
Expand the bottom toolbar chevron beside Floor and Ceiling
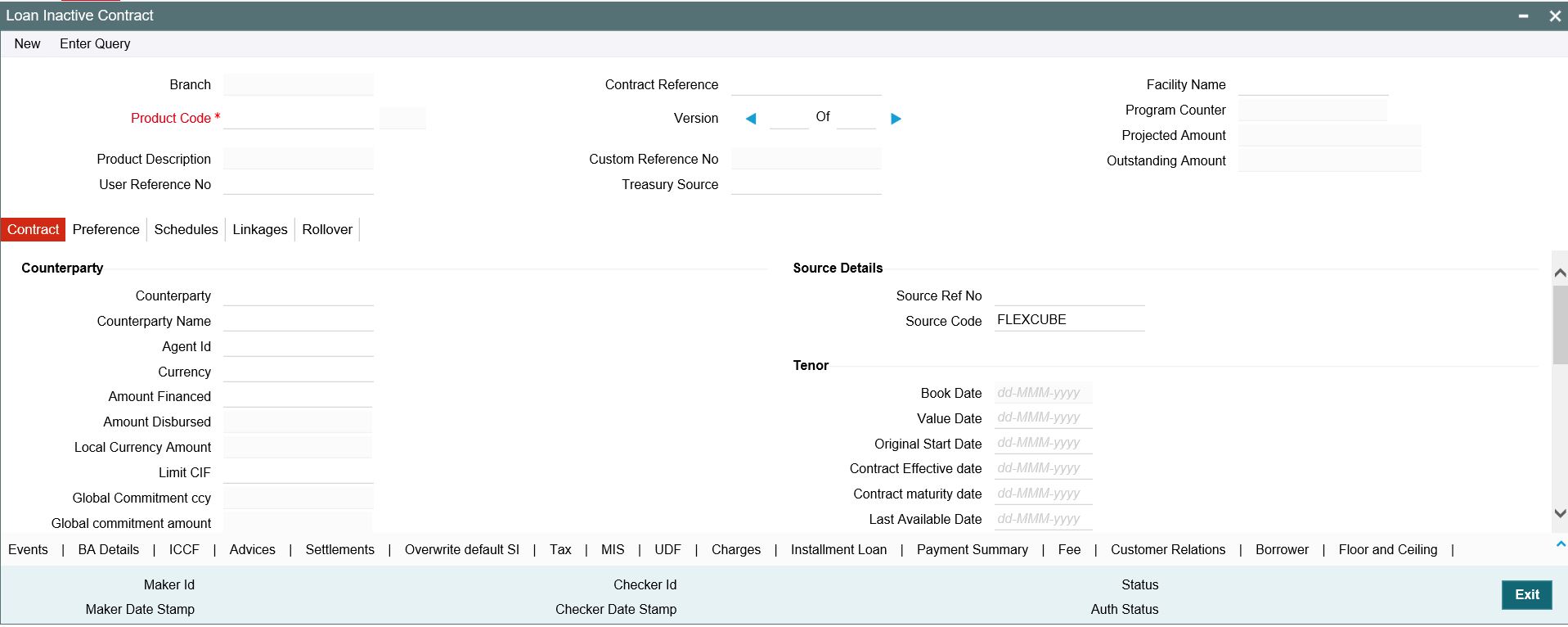[x=1561, y=544]
